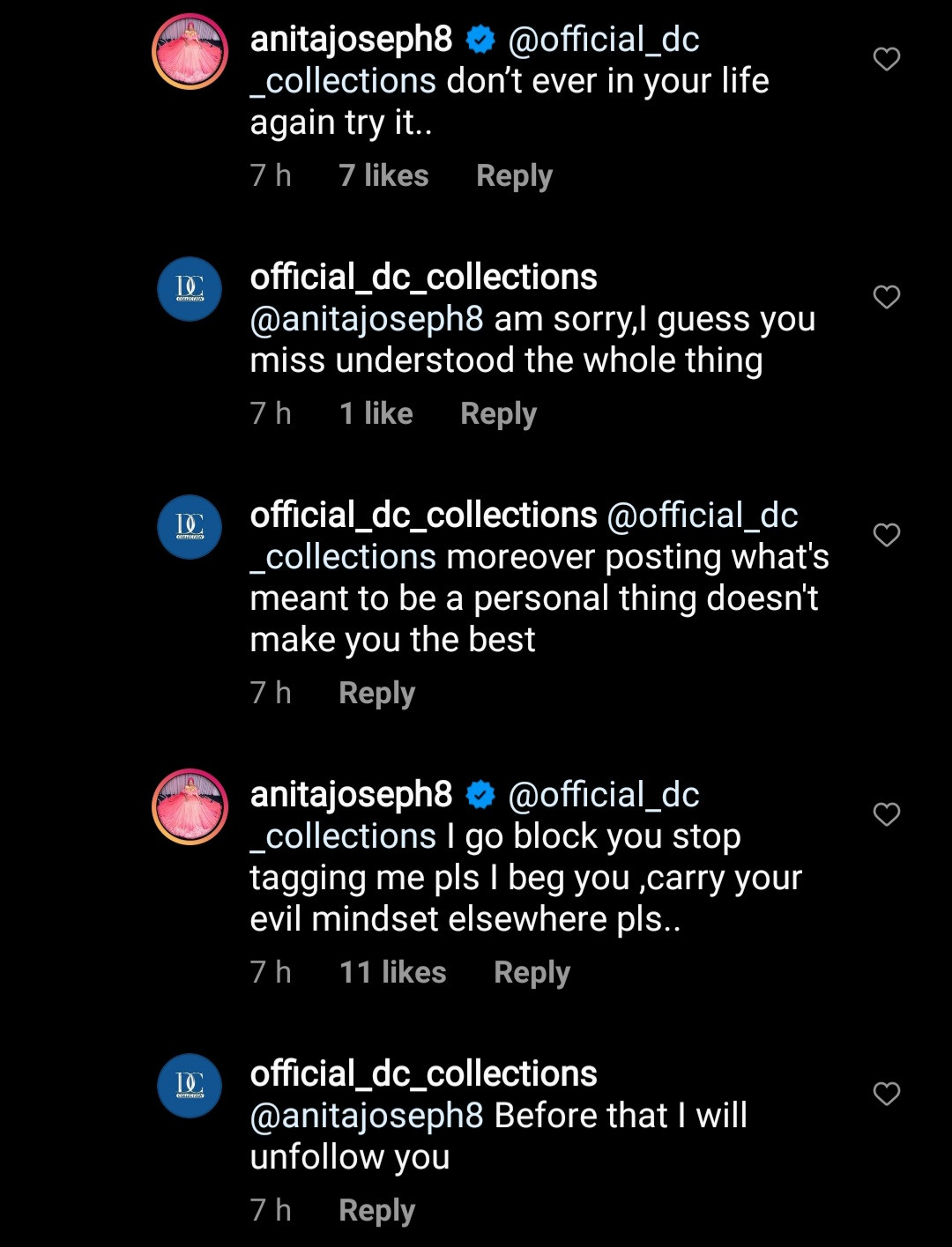The height and width of the screenshot is (1247, 952).
Task: View the 7 likes on first comment
Action: [x=383, y=175]
